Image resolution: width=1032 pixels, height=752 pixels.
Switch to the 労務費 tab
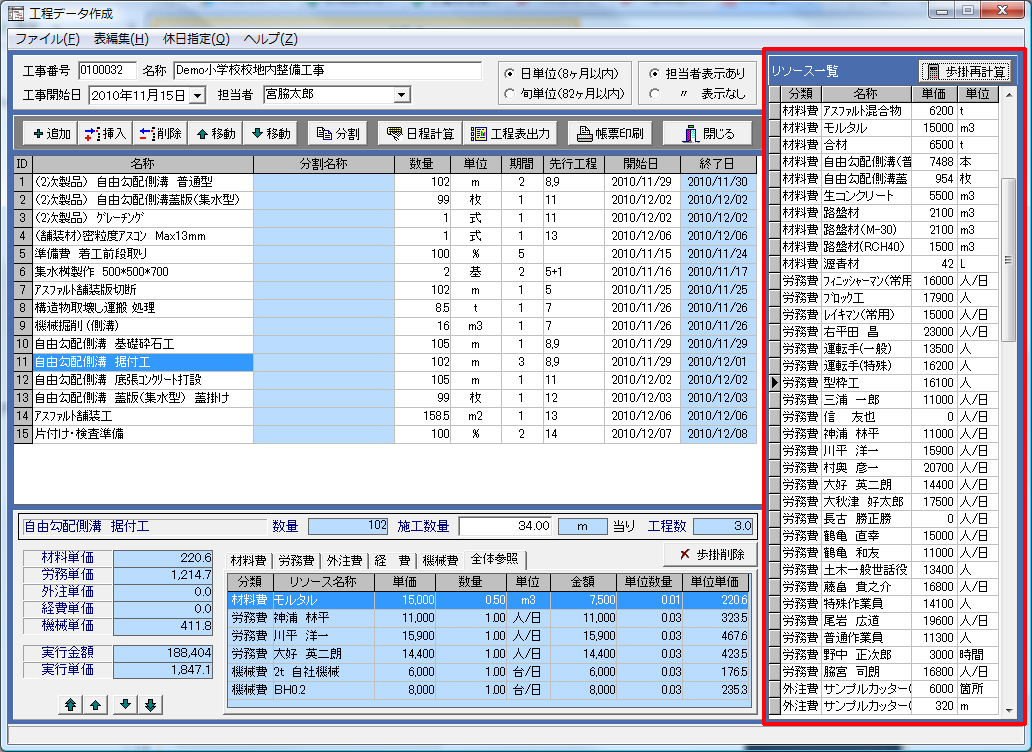296,561
